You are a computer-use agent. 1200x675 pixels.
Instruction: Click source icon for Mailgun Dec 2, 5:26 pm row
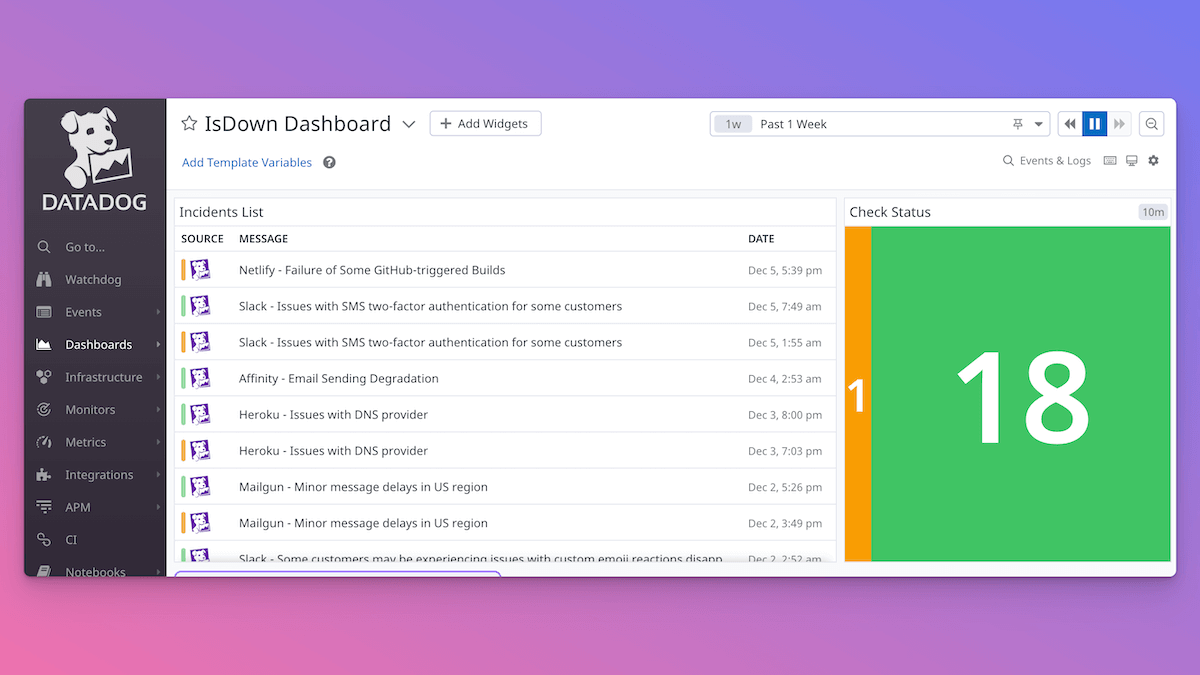click(x=200, y=487)
